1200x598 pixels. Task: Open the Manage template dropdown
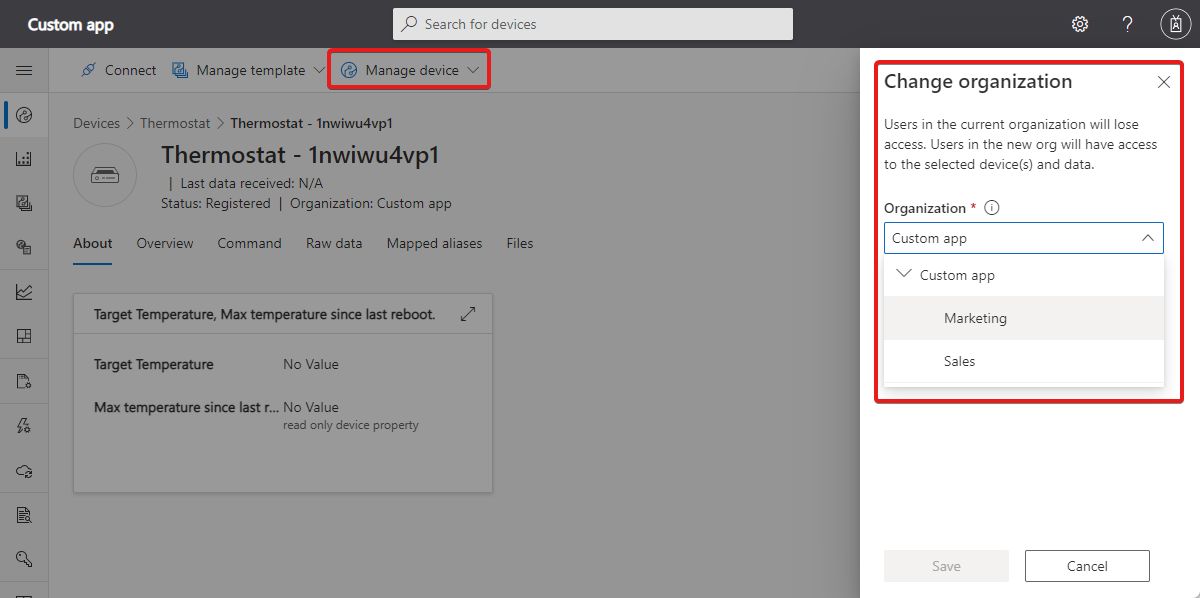pos(248,70)
